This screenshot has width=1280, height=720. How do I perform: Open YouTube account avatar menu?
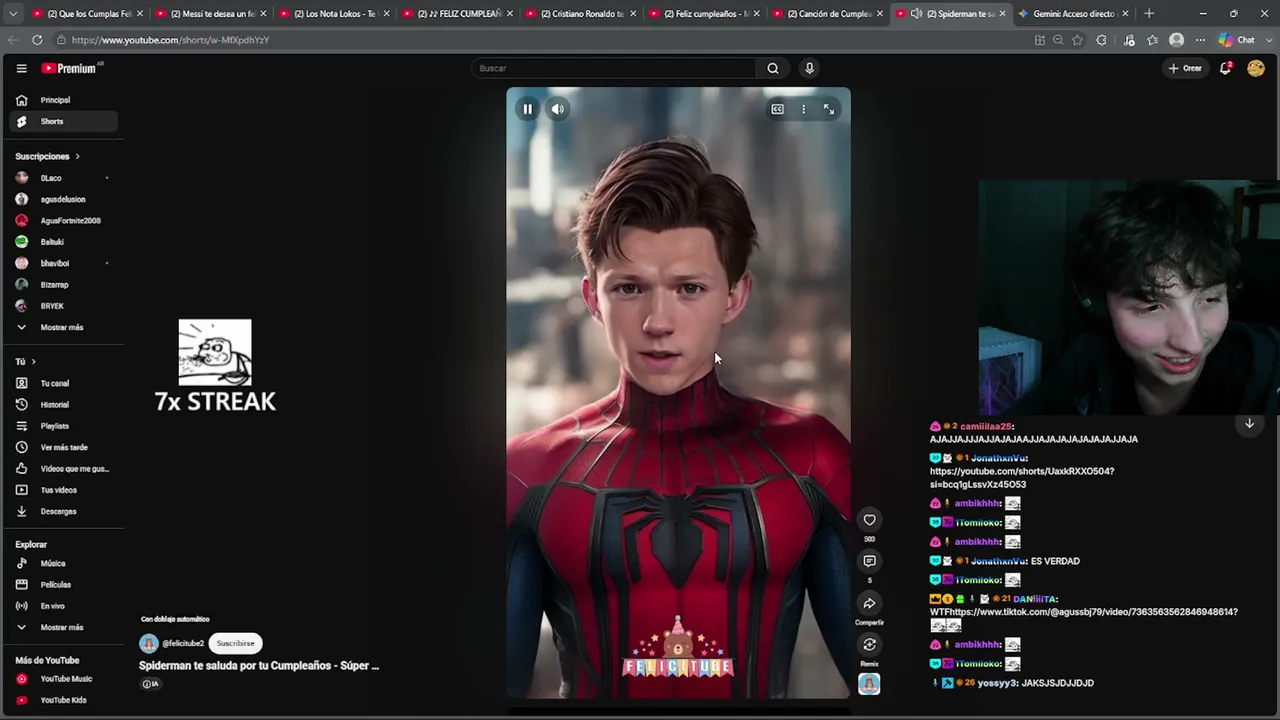(x=1256, y=68)
